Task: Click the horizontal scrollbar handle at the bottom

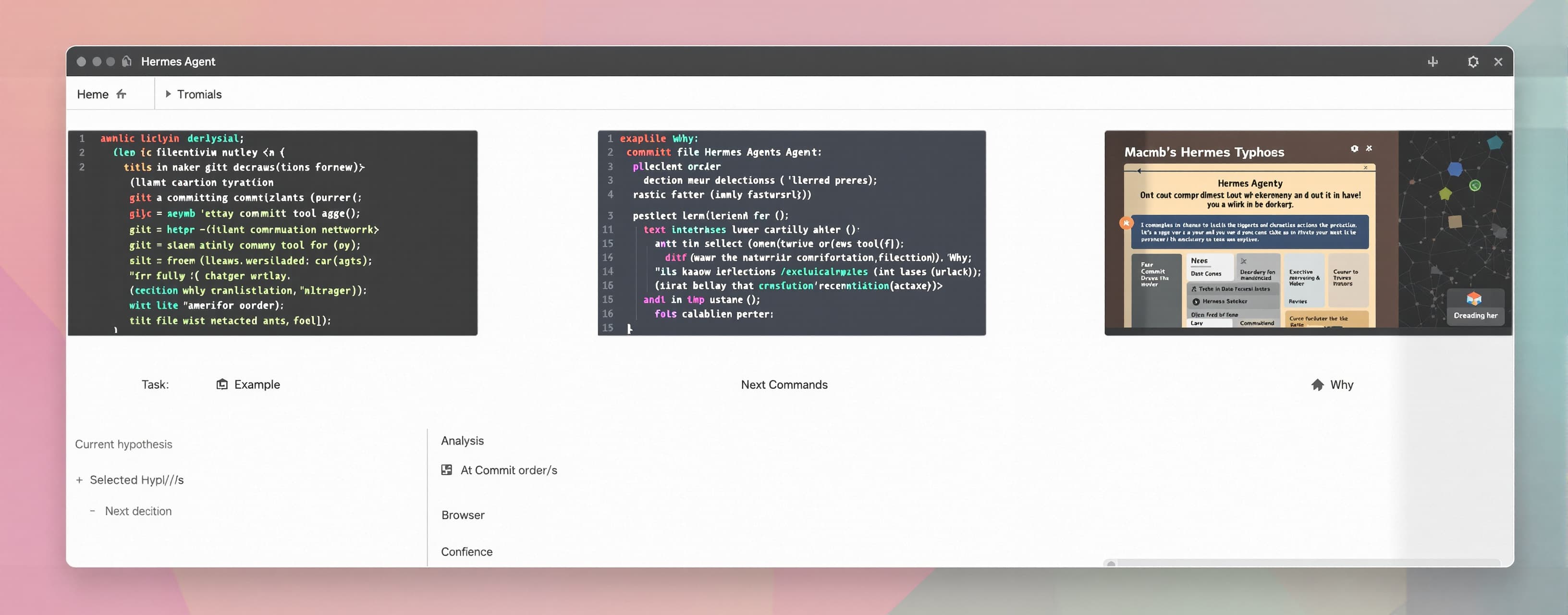Action: click(x=1111, y=564)
